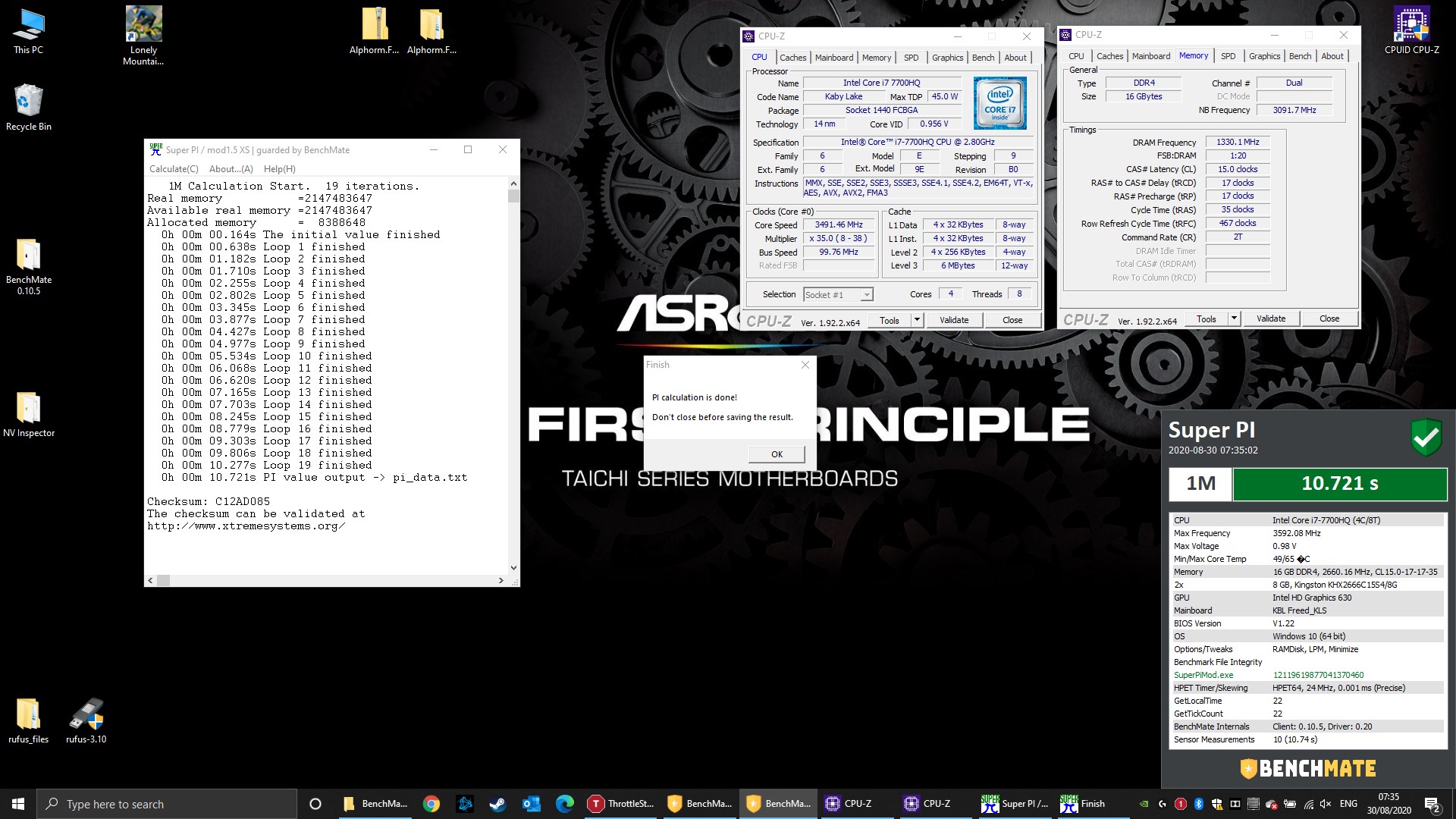Click Validate in the left CPU-Z window

click(954, 320)
